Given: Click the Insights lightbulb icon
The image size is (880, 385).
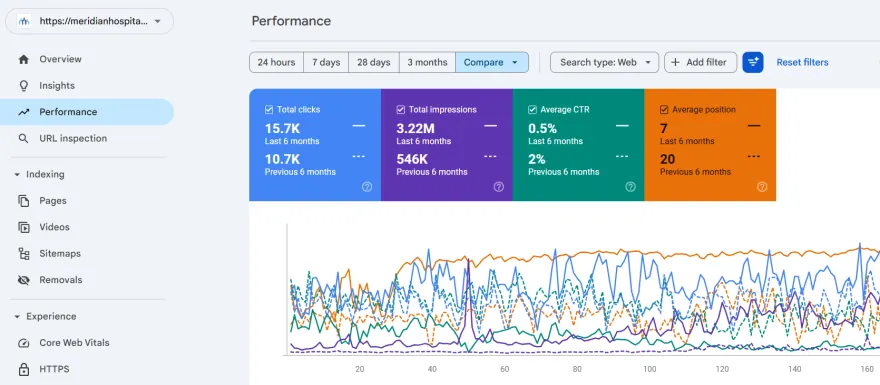Looking at the screenshot, I should pyautogui.click(x=24, y=86).
